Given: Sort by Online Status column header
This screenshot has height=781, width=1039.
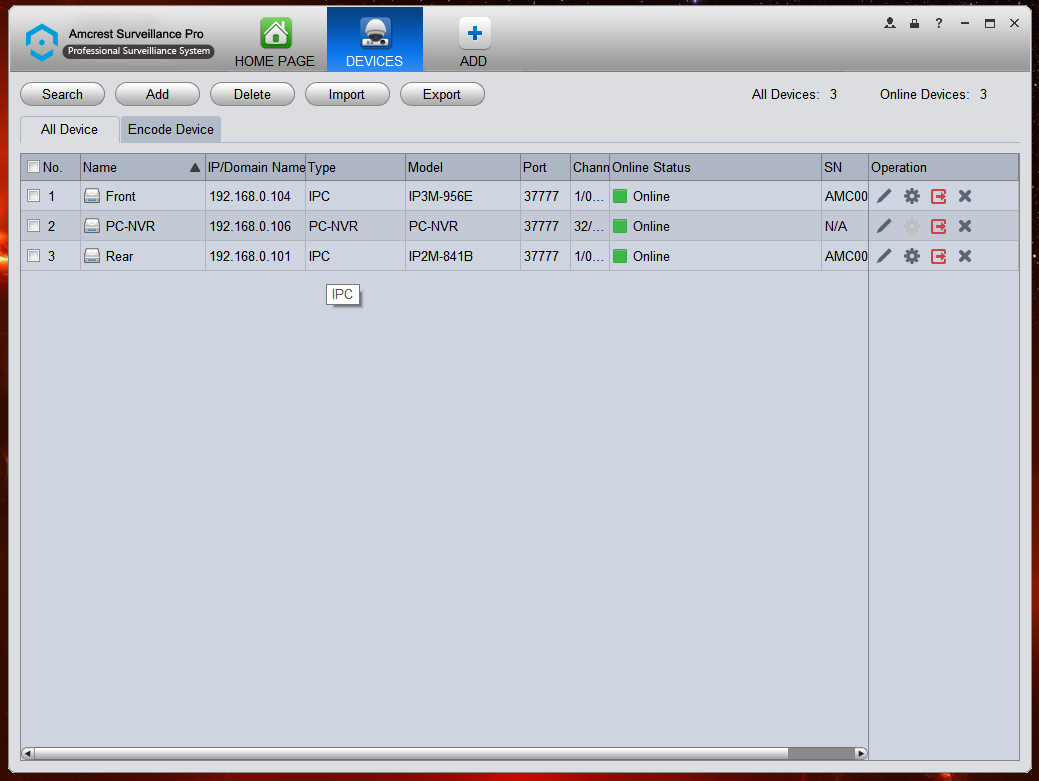Looking at the screenshot, I should point(715,168).
